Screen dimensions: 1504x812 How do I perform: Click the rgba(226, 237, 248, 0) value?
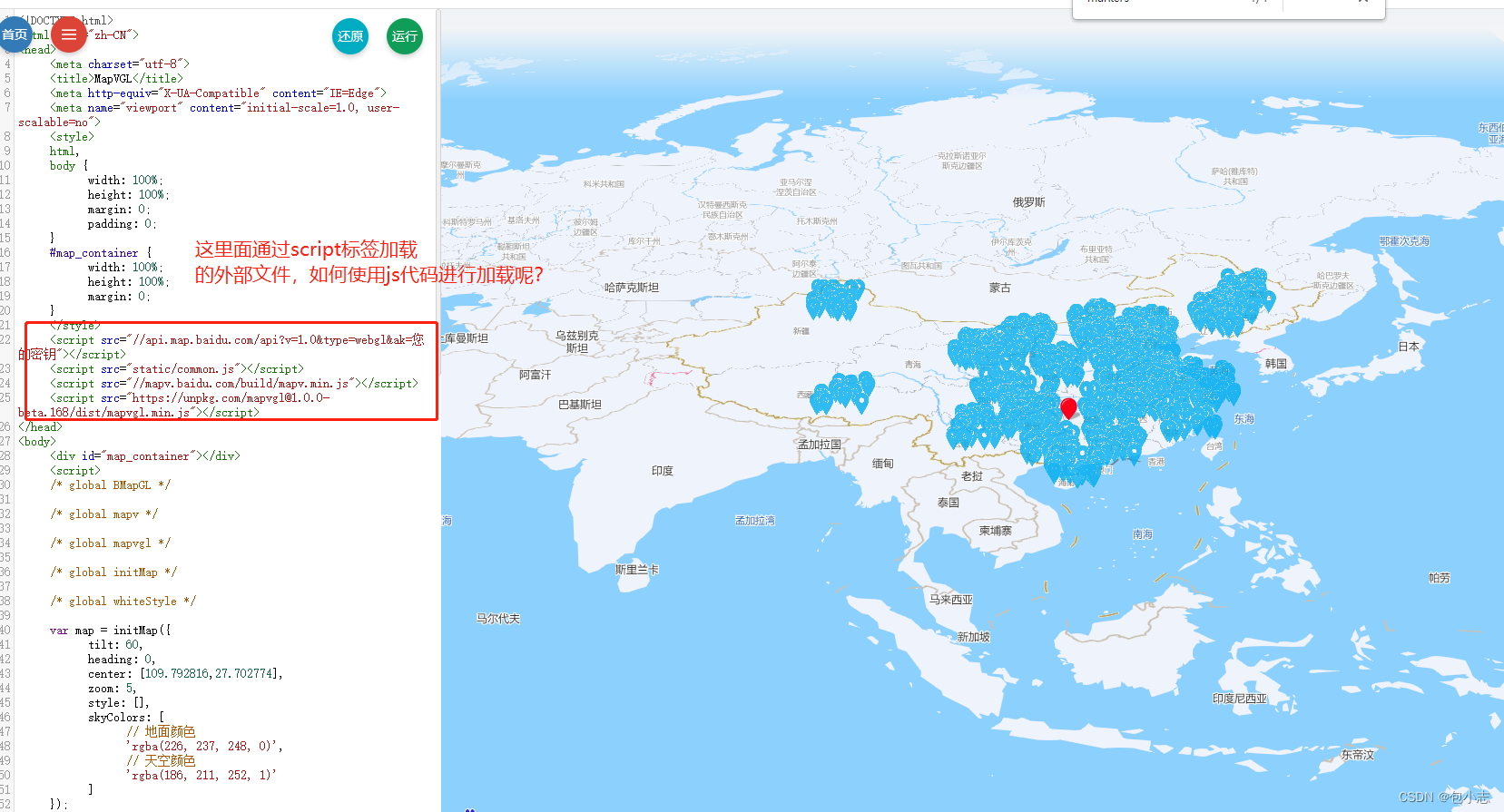coord(204,747)
